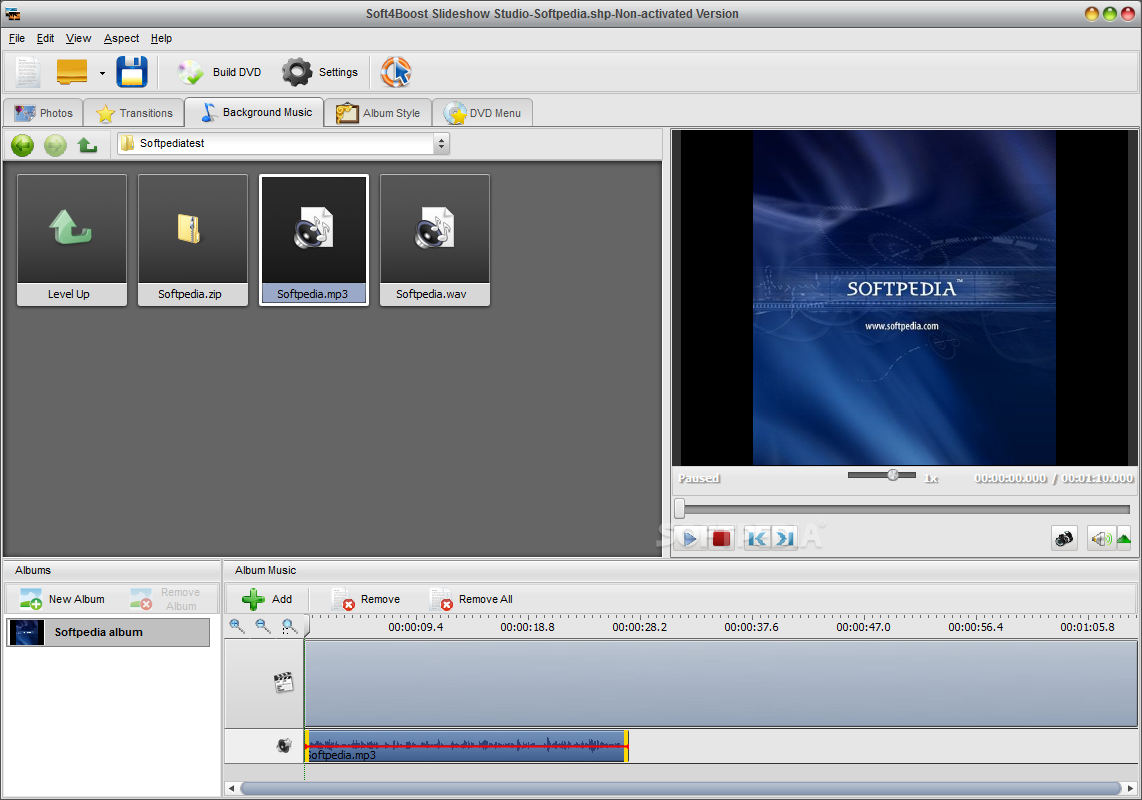Click the yellow end marker of audio clip
The height and width of the screenshot is (800, 1142).
tap(626, 746)
